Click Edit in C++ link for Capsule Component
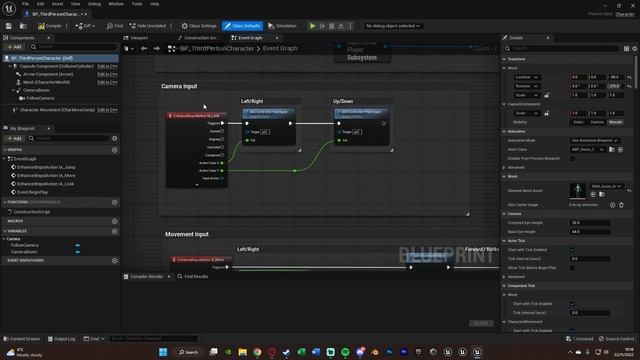The width and height of the screenshot is (640, 360). point(107,66)
